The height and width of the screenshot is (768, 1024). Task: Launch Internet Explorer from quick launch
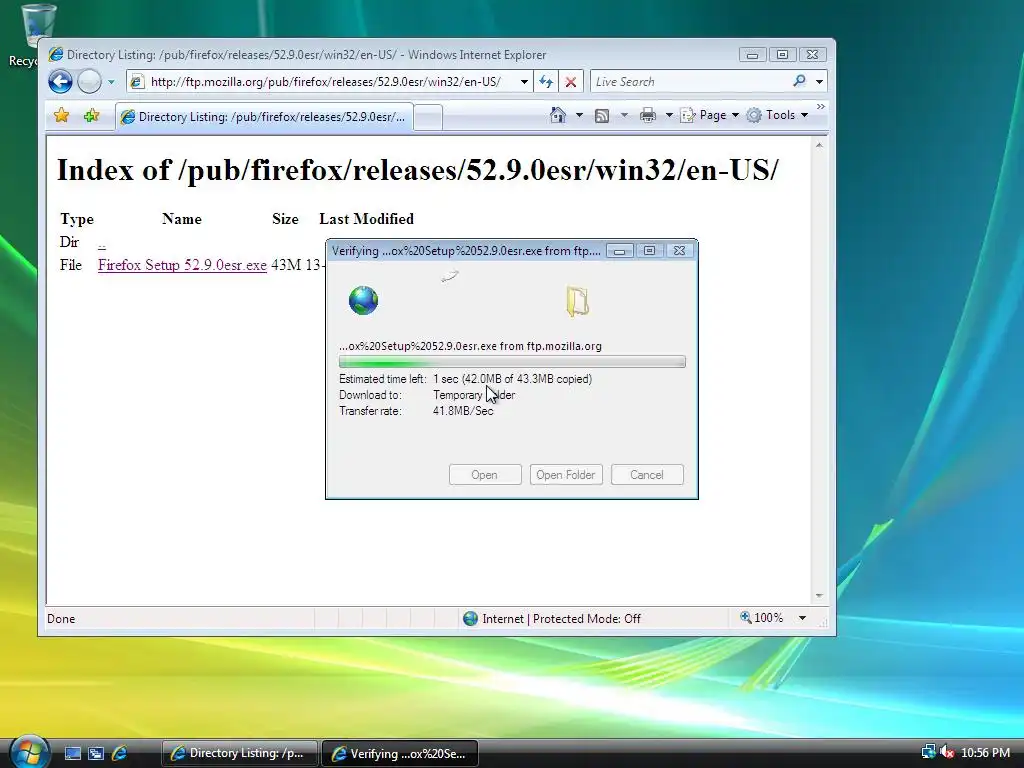point(120,754)
